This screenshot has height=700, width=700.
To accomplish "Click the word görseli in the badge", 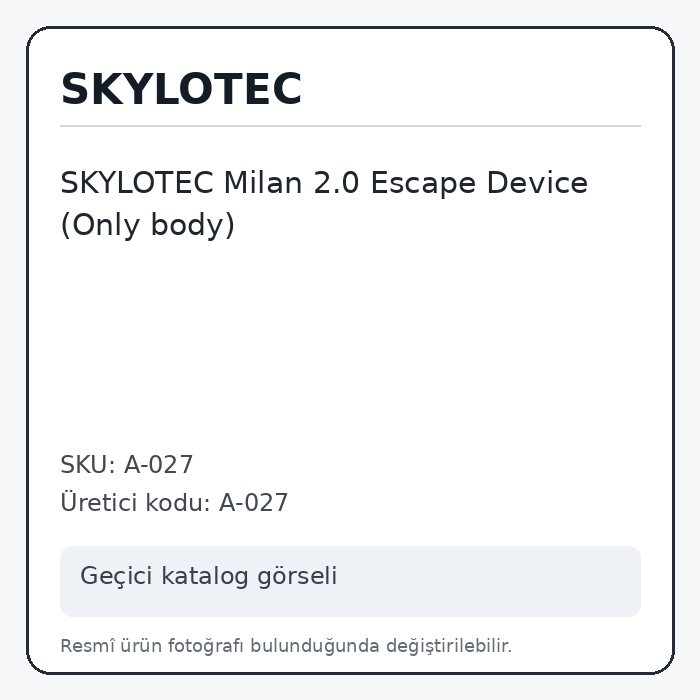I will [297, 576].
